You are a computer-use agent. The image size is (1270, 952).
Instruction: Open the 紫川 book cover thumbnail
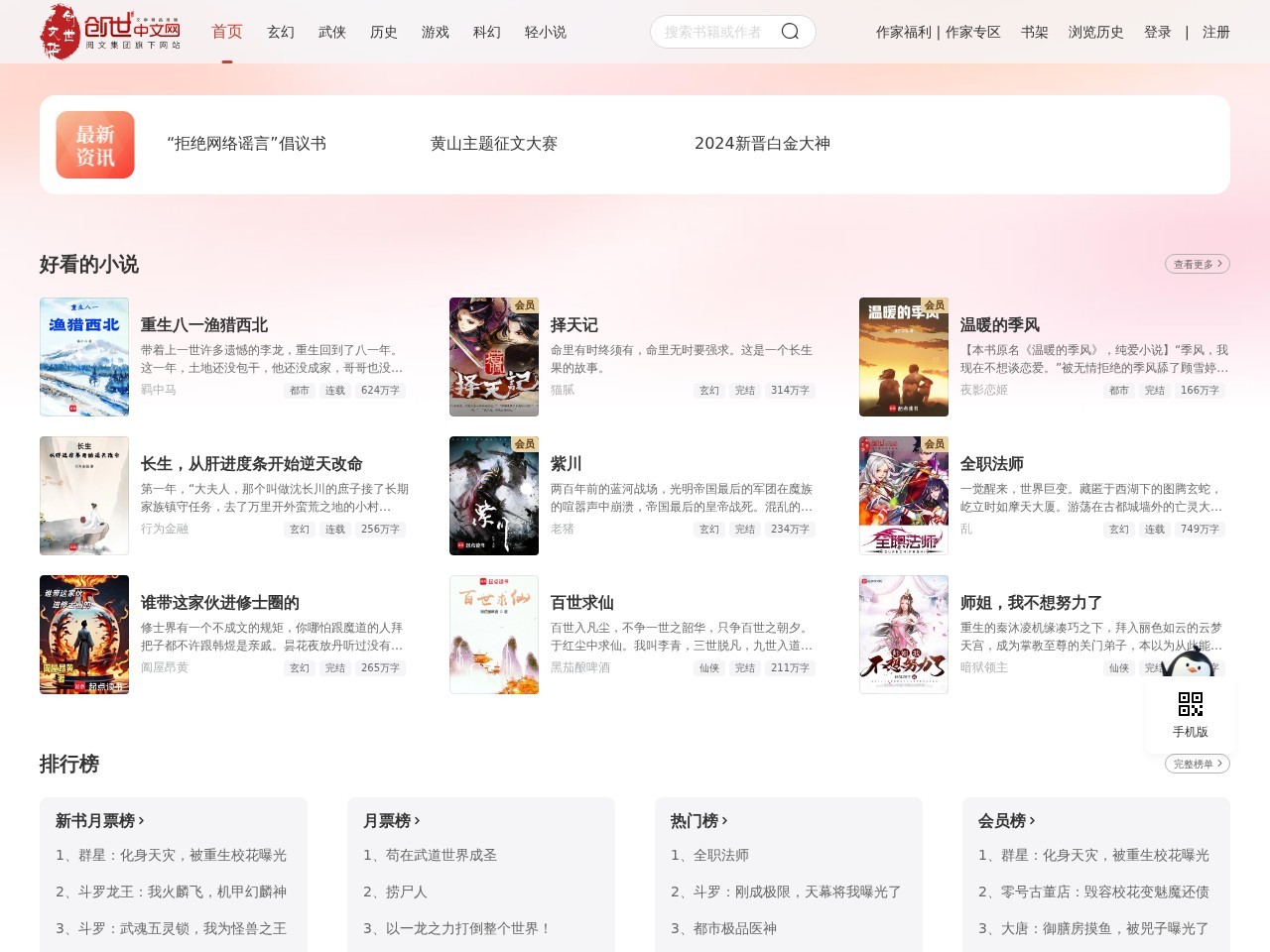pyautogui.click(x=494, y=496)
